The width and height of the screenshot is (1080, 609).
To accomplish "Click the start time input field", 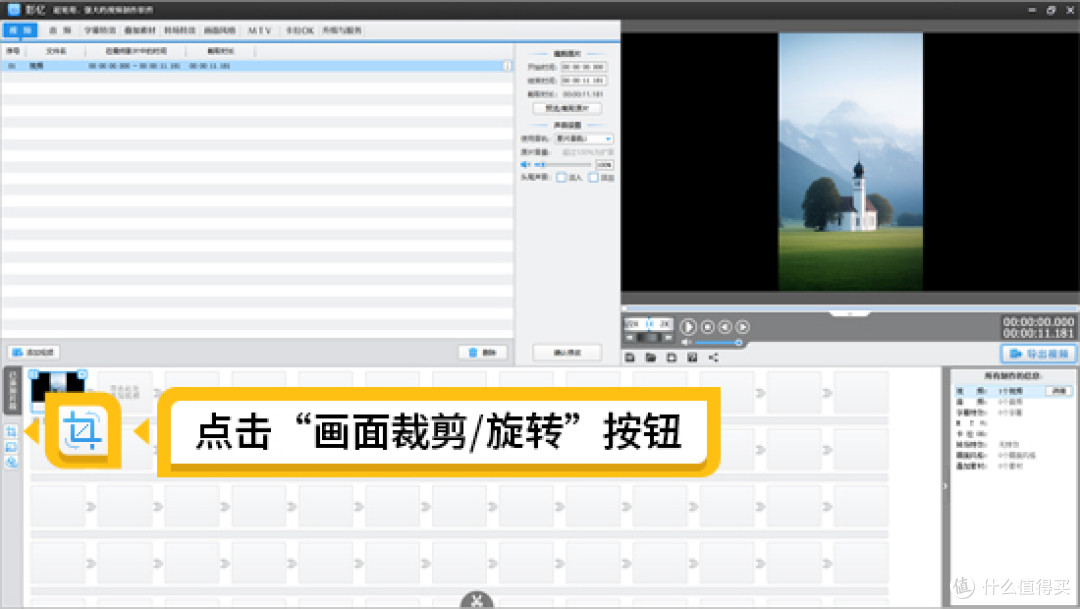I will [x=583, y=67].
